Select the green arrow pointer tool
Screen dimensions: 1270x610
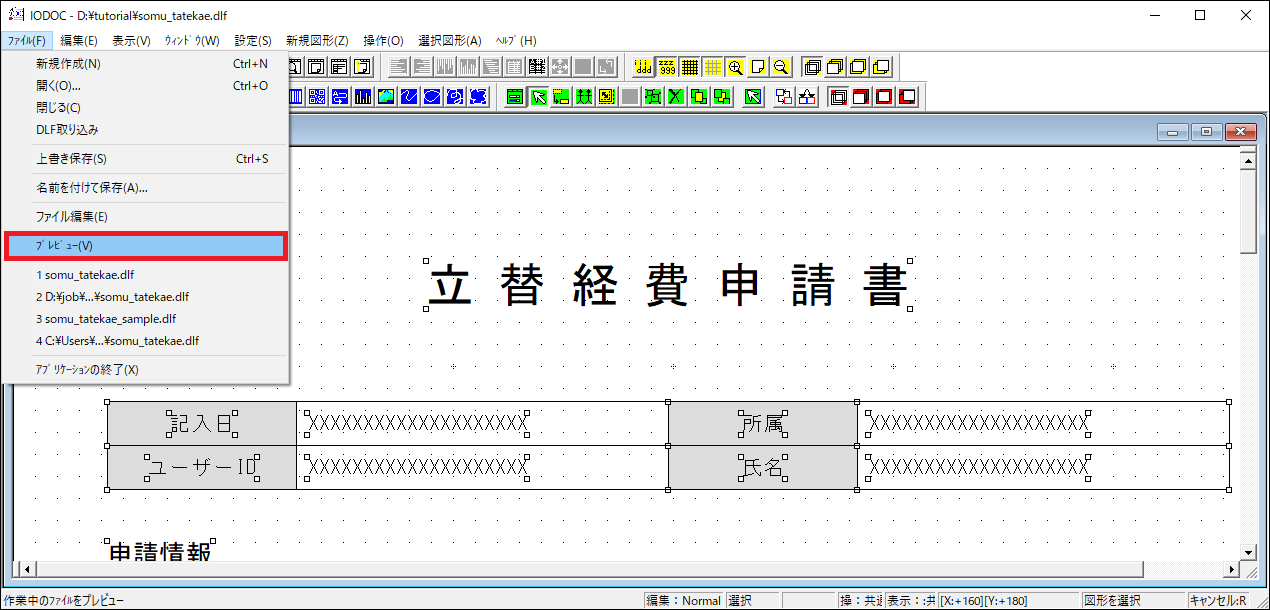(x=538, y=97)
